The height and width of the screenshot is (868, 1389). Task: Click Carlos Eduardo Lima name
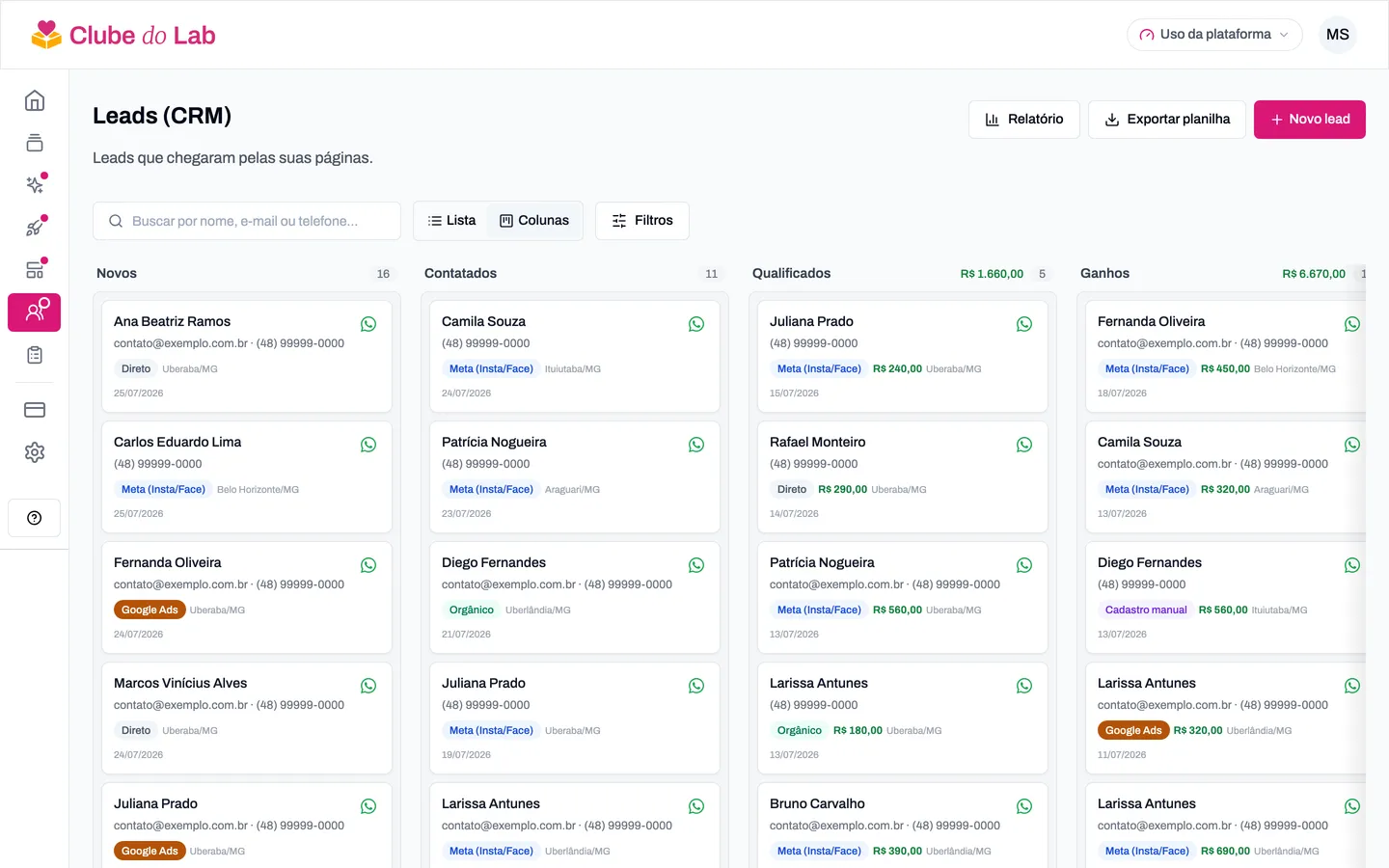177,443
